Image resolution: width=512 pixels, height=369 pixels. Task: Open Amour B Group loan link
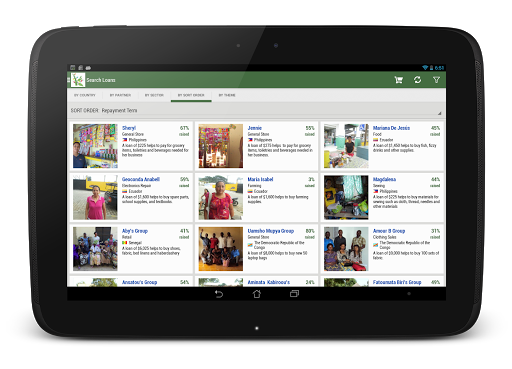coord(389,231)
